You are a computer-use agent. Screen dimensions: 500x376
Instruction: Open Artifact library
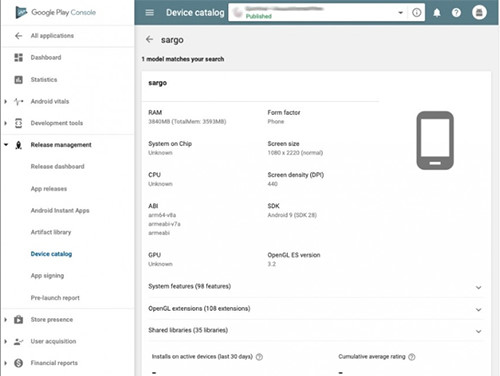51,232
